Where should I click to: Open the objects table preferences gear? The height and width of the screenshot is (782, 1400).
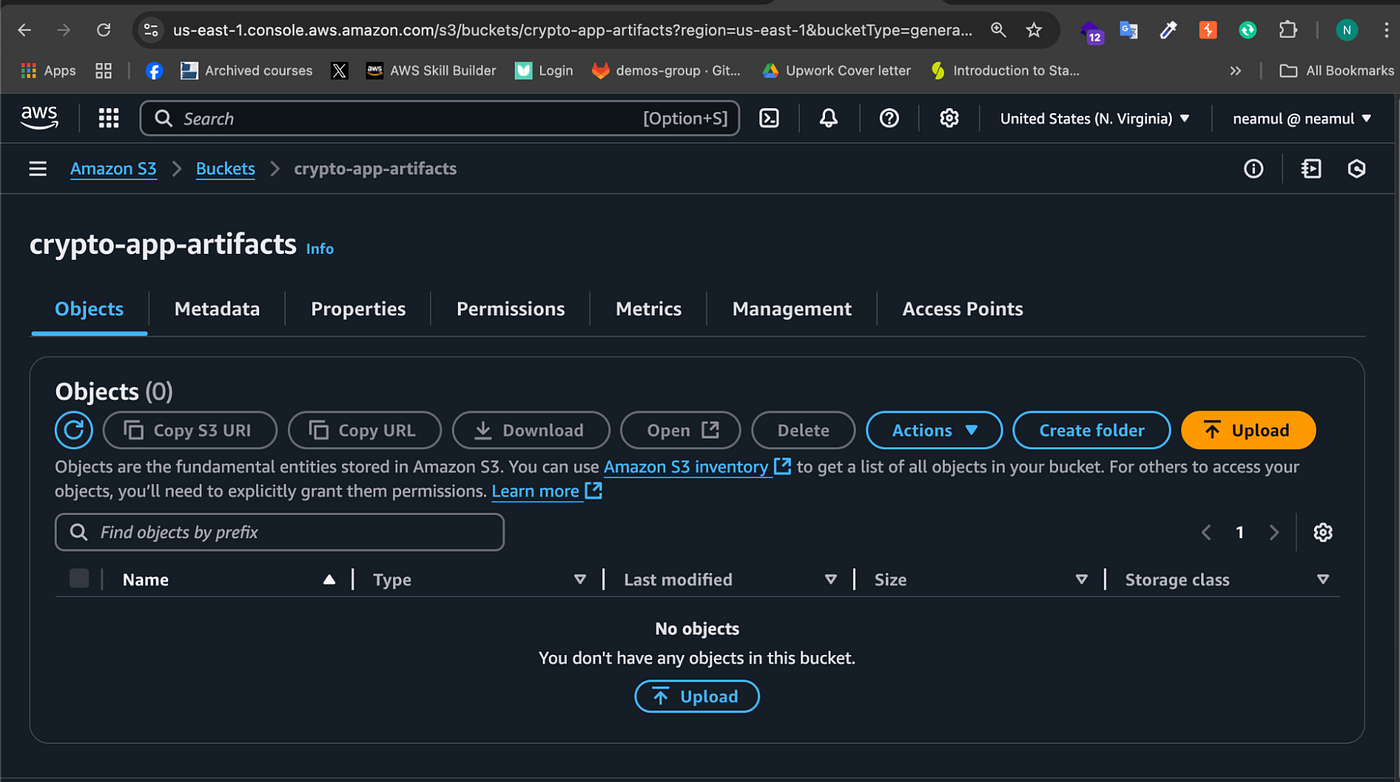pyautogui.click(x=1323, y=532)
